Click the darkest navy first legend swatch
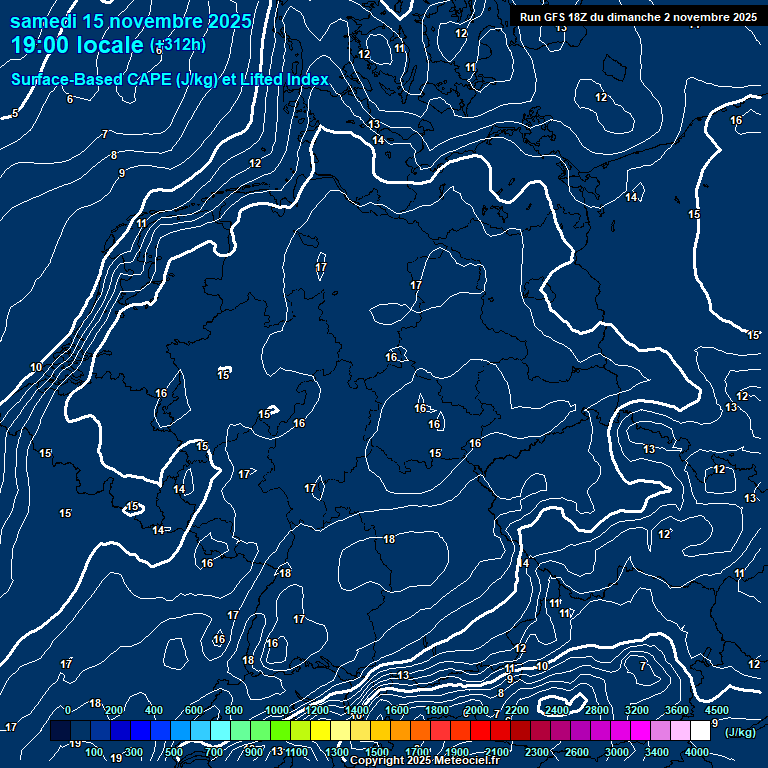This screenshot has width=768, height=768. (x=60, y=730)
